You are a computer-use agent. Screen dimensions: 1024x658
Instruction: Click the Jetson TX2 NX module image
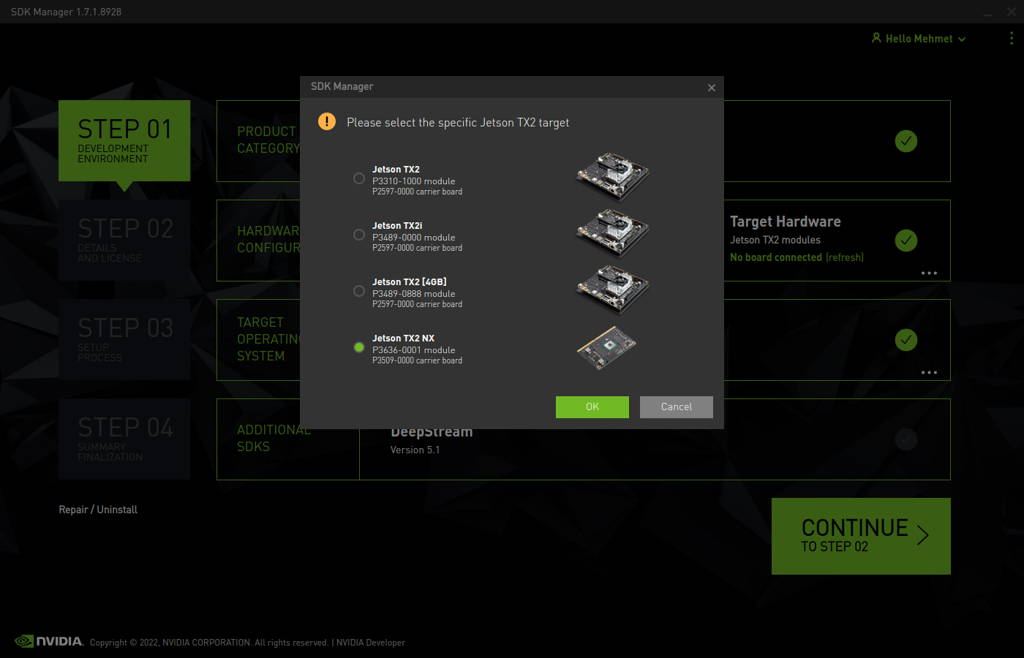607,347
